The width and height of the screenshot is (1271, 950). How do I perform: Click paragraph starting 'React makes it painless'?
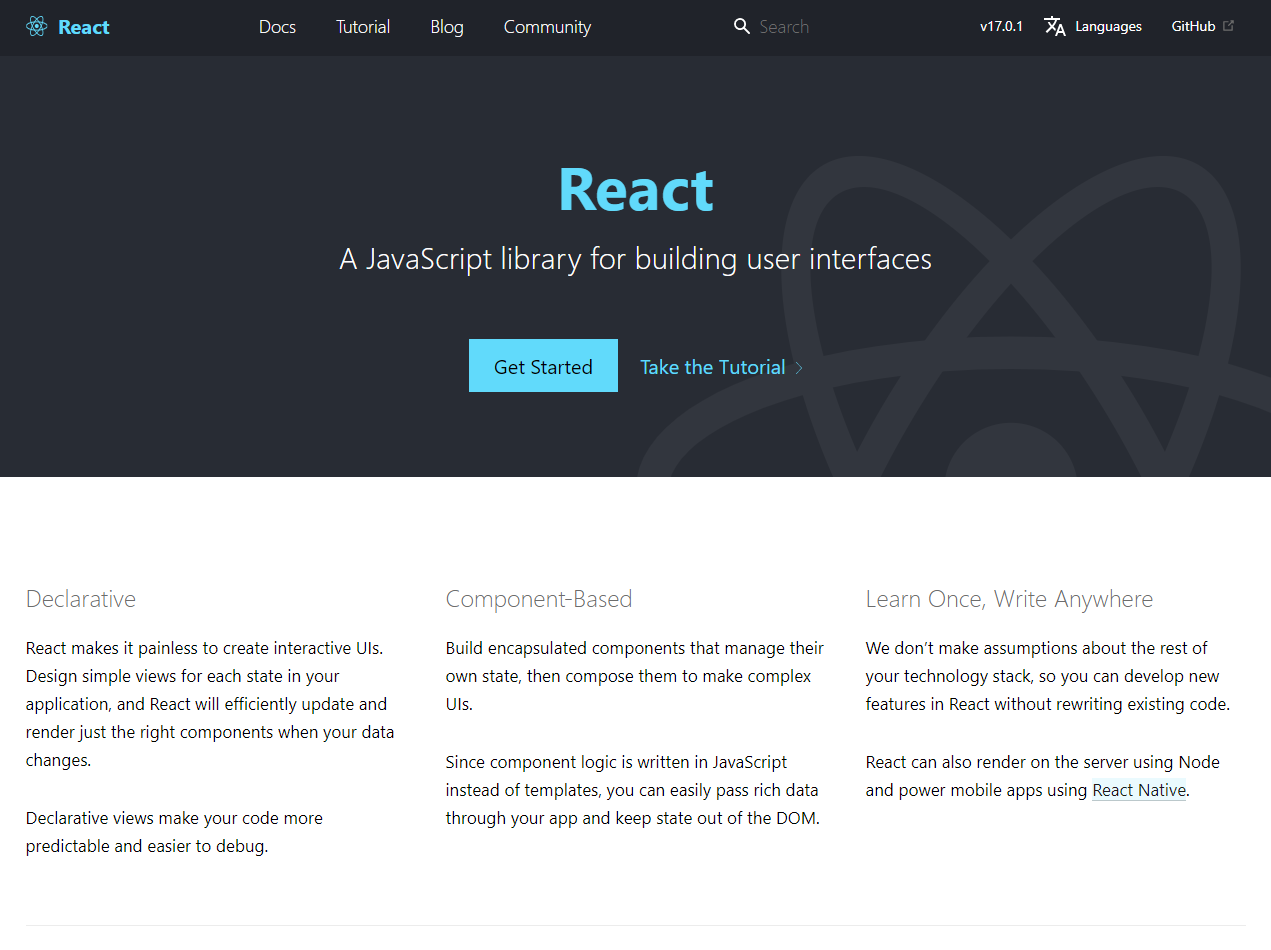pyautogui.click(x=210, y=704)
